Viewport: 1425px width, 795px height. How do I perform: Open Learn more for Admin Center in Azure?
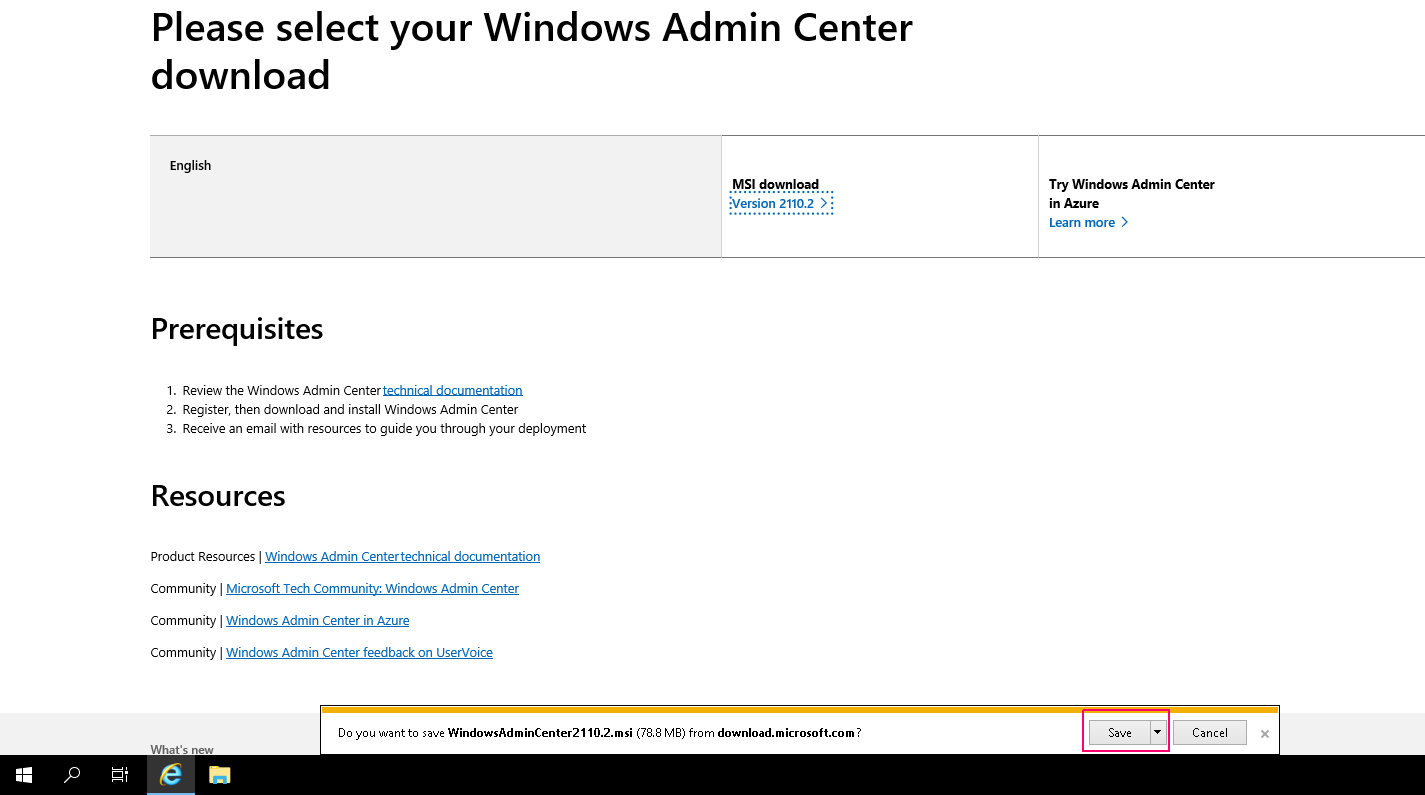[1088, 222]
